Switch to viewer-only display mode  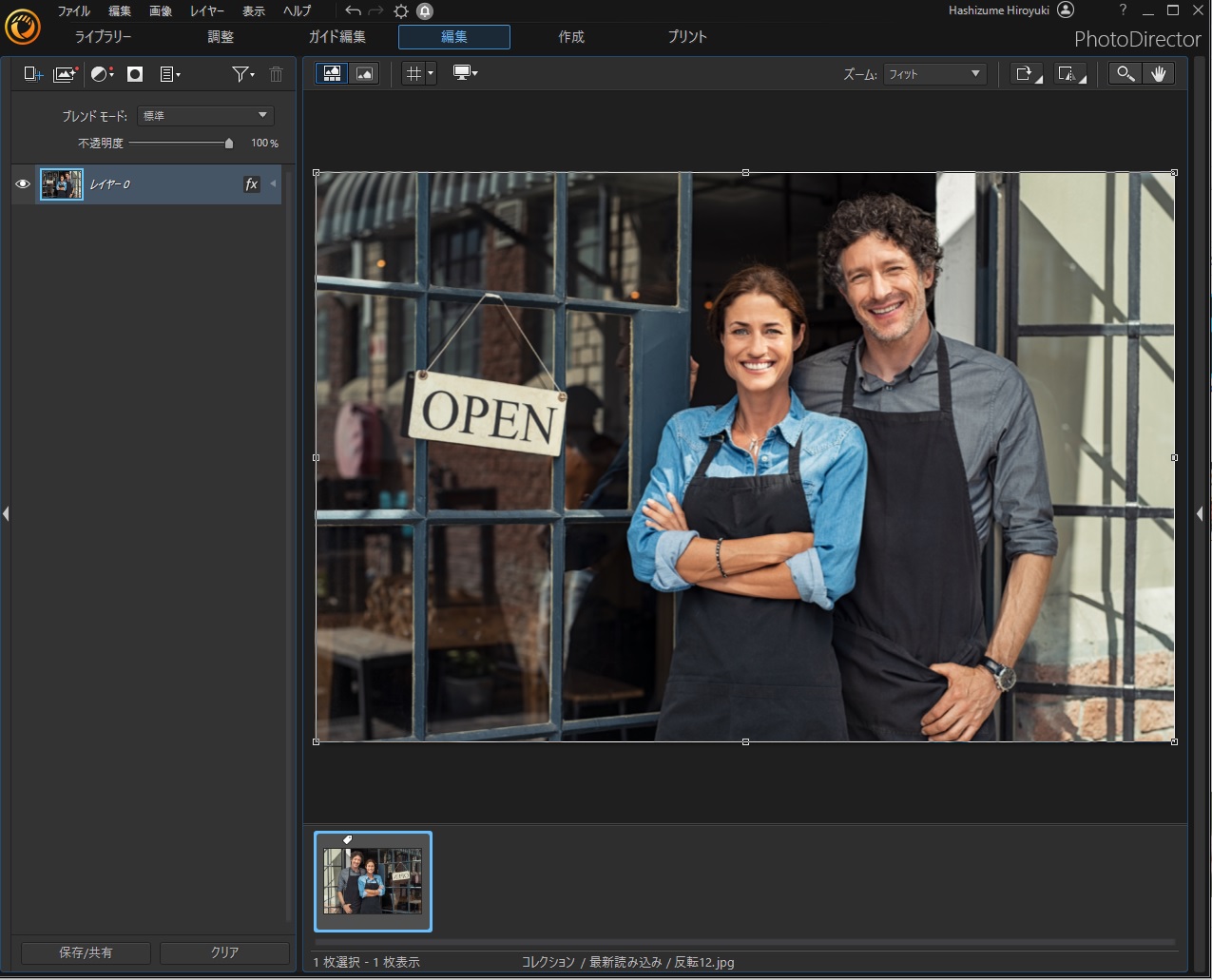click(x=364, y=74)
